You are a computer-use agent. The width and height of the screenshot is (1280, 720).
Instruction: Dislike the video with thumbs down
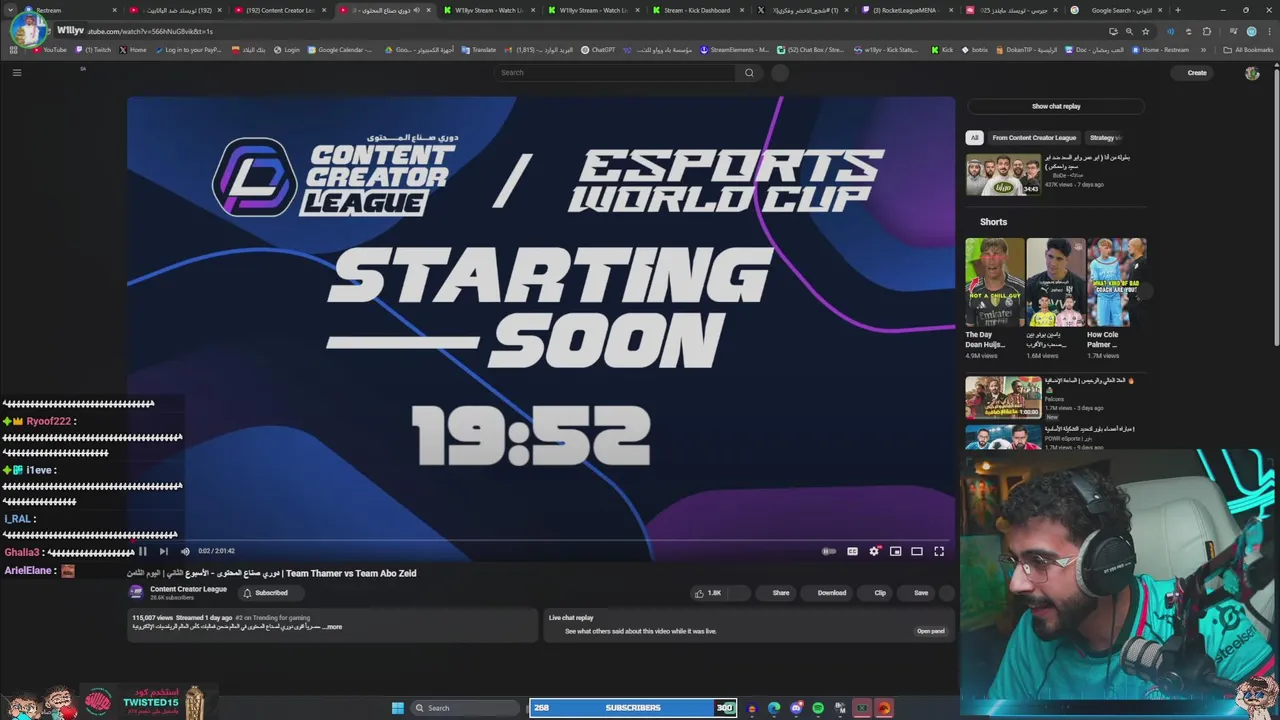[740, 593]
